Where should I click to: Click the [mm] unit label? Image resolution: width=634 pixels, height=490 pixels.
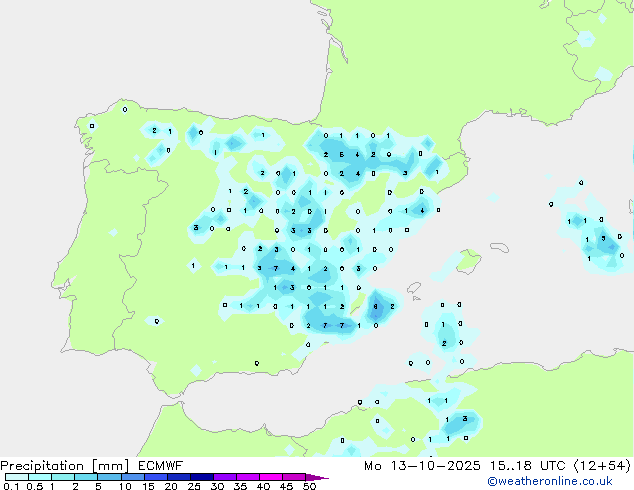[x=111, y=466]
